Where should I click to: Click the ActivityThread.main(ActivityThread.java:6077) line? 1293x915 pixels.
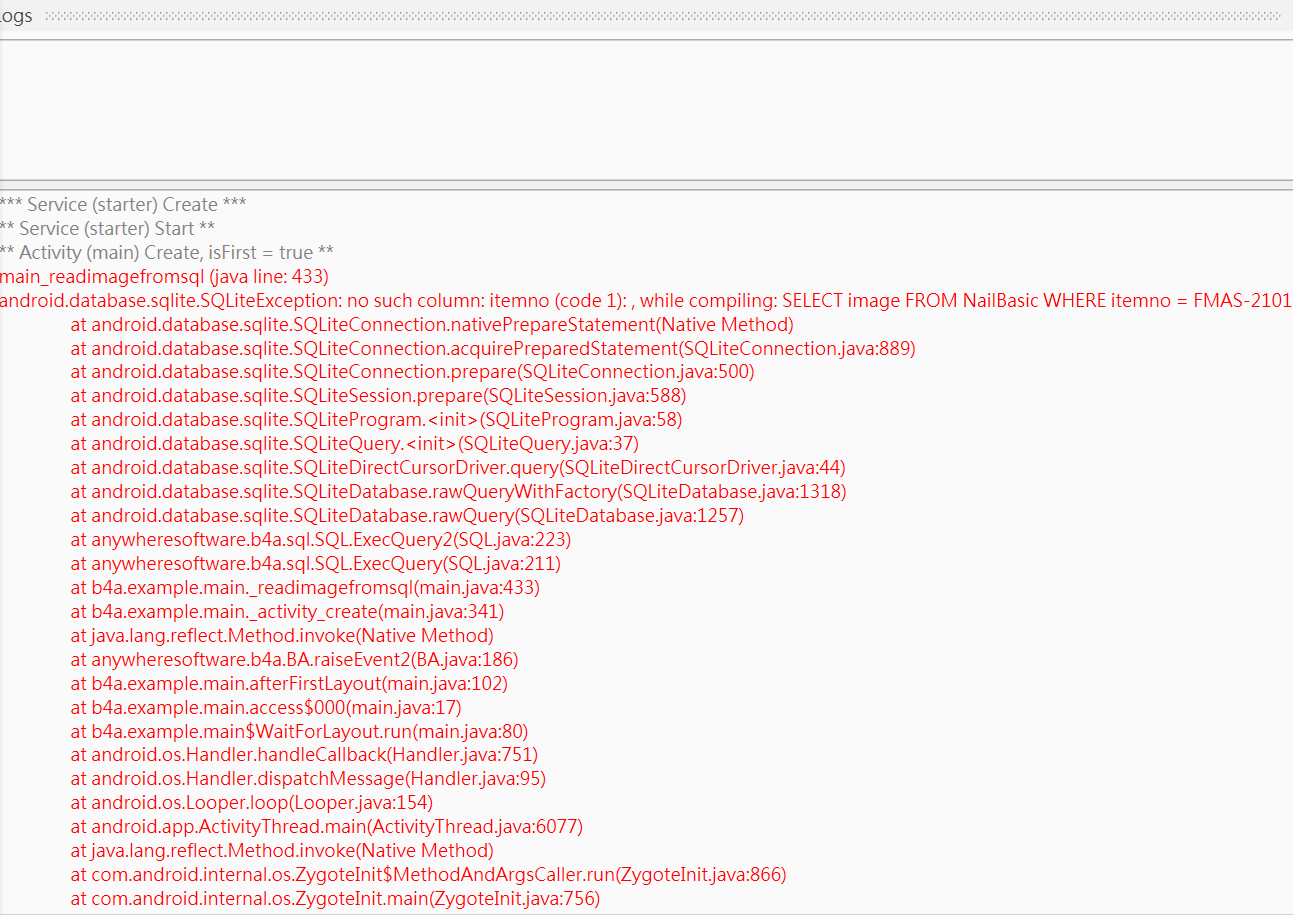pyautogui.click(x=327, y=827)
